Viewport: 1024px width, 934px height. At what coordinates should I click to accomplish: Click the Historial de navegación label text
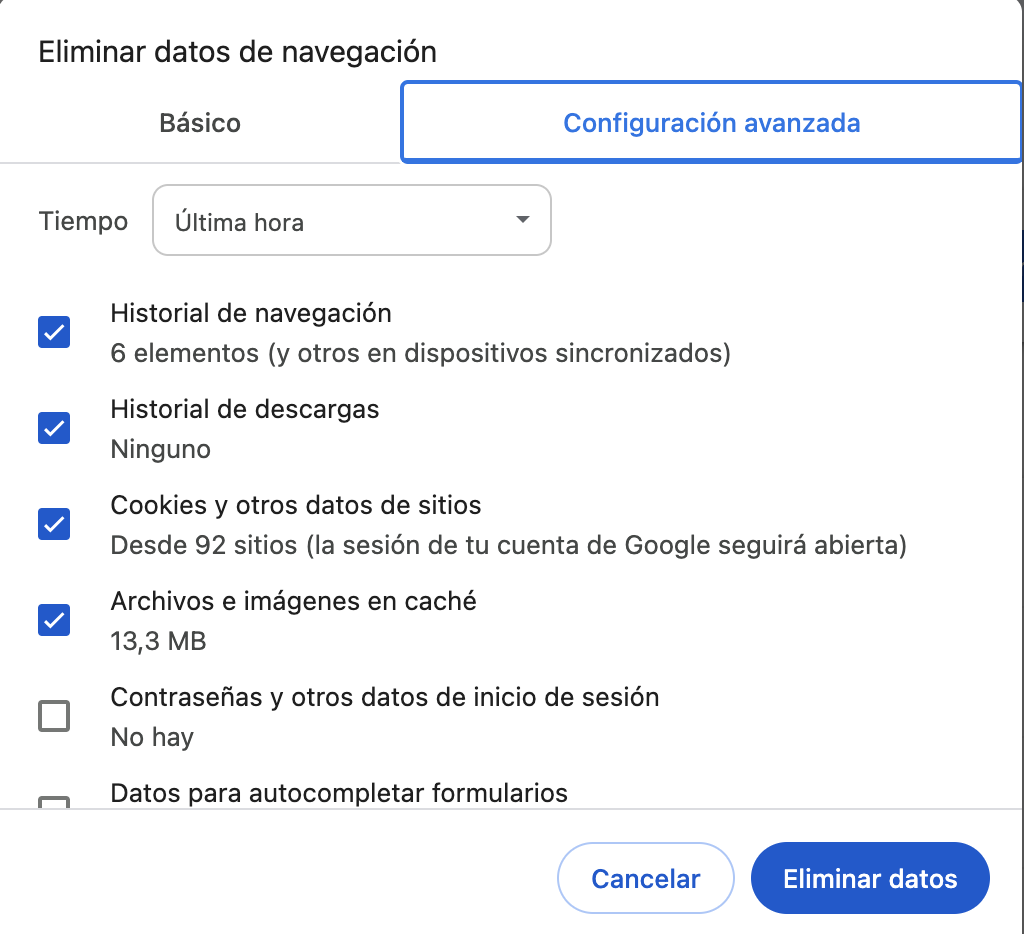click(250, 313)
